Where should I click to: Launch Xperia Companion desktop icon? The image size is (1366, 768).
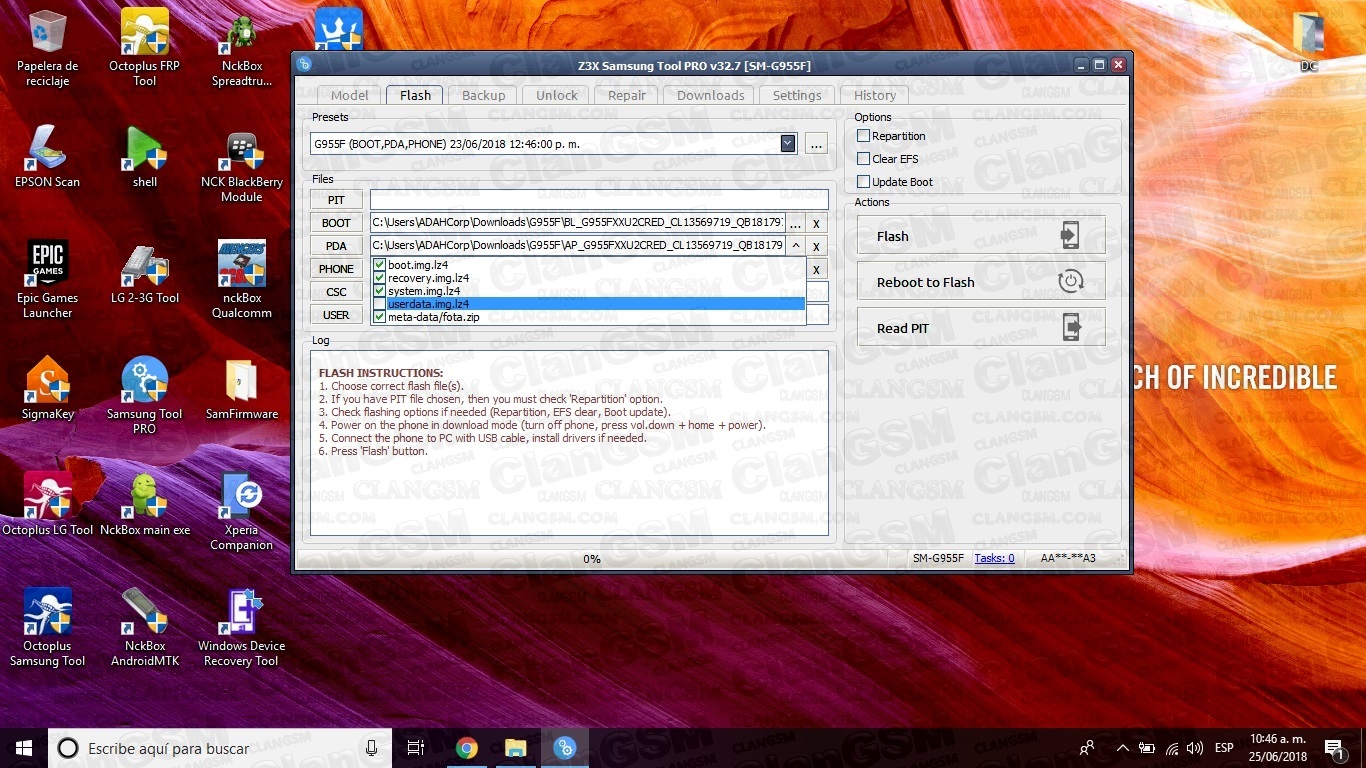242,511
